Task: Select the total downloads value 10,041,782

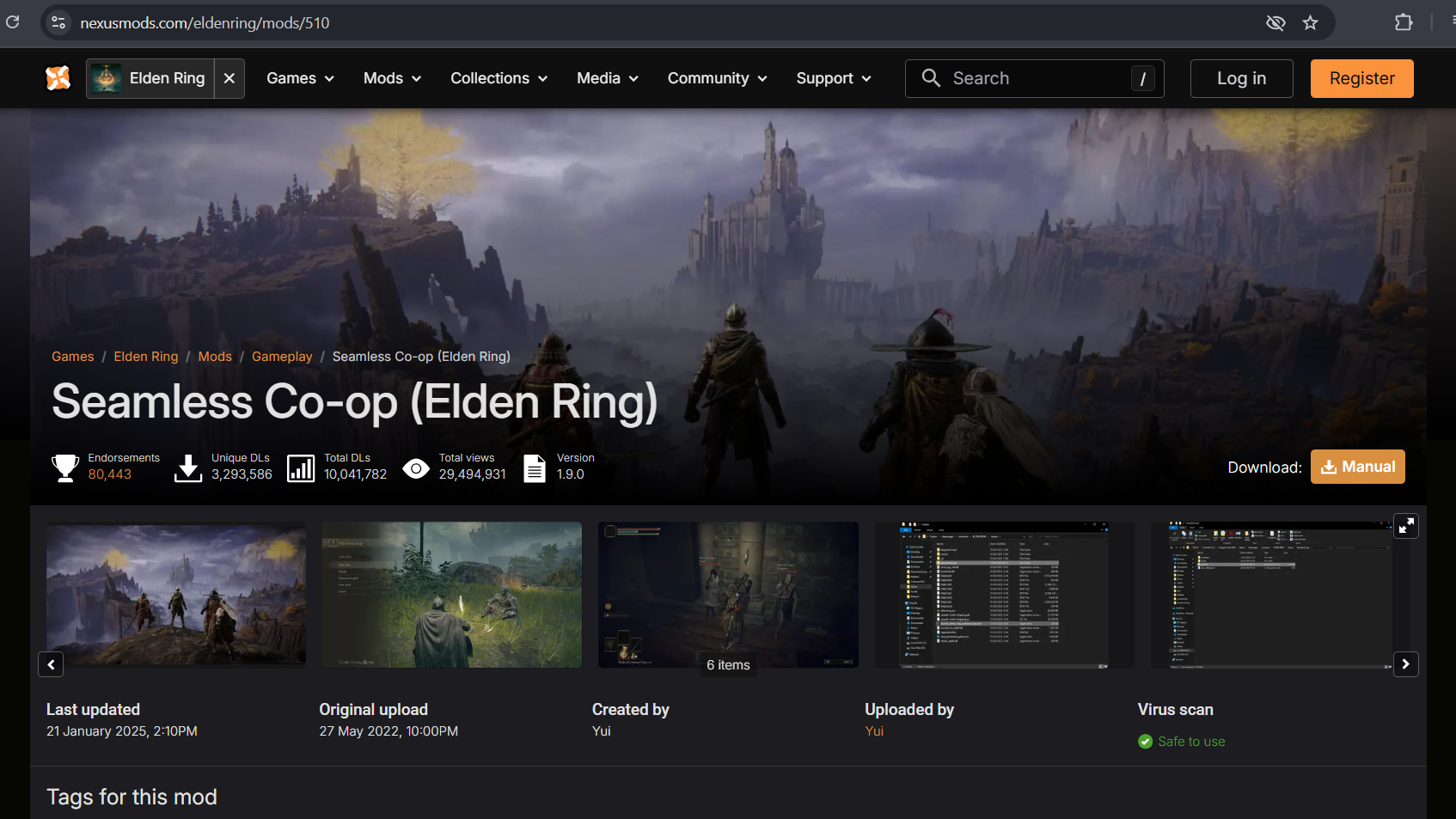Action: 355,474
